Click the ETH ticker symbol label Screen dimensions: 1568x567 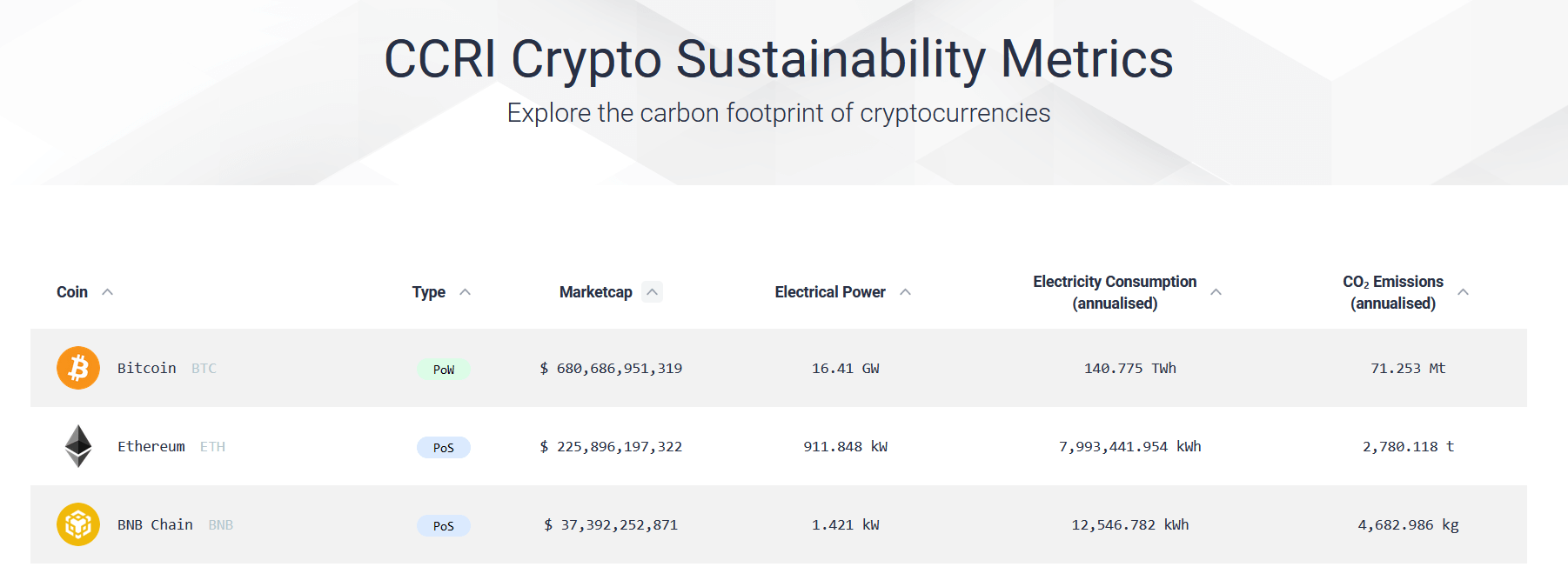(212, 446)
